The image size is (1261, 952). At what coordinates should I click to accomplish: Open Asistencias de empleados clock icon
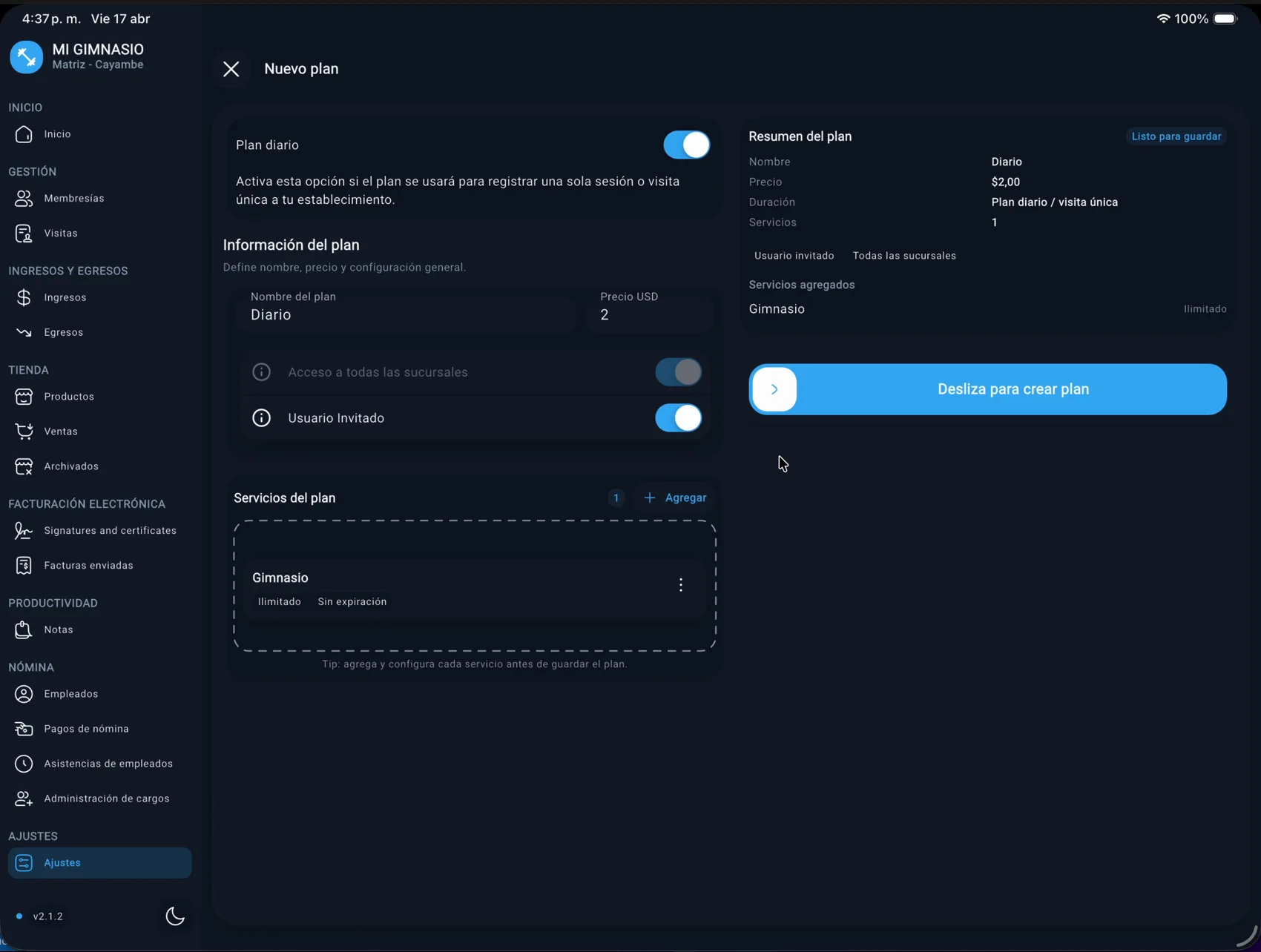[x=24, y=764]
